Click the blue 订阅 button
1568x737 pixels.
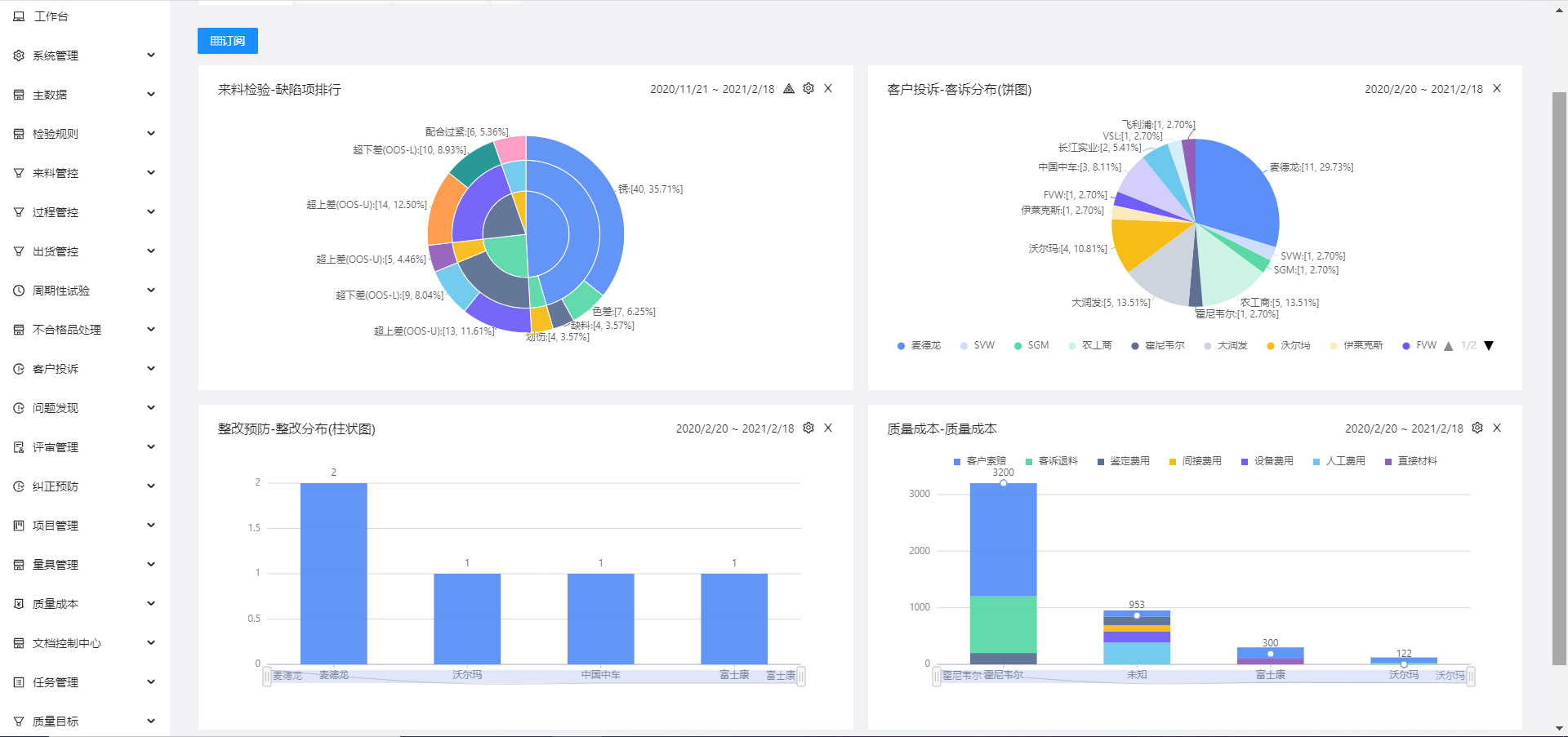(x=228, y=41)
